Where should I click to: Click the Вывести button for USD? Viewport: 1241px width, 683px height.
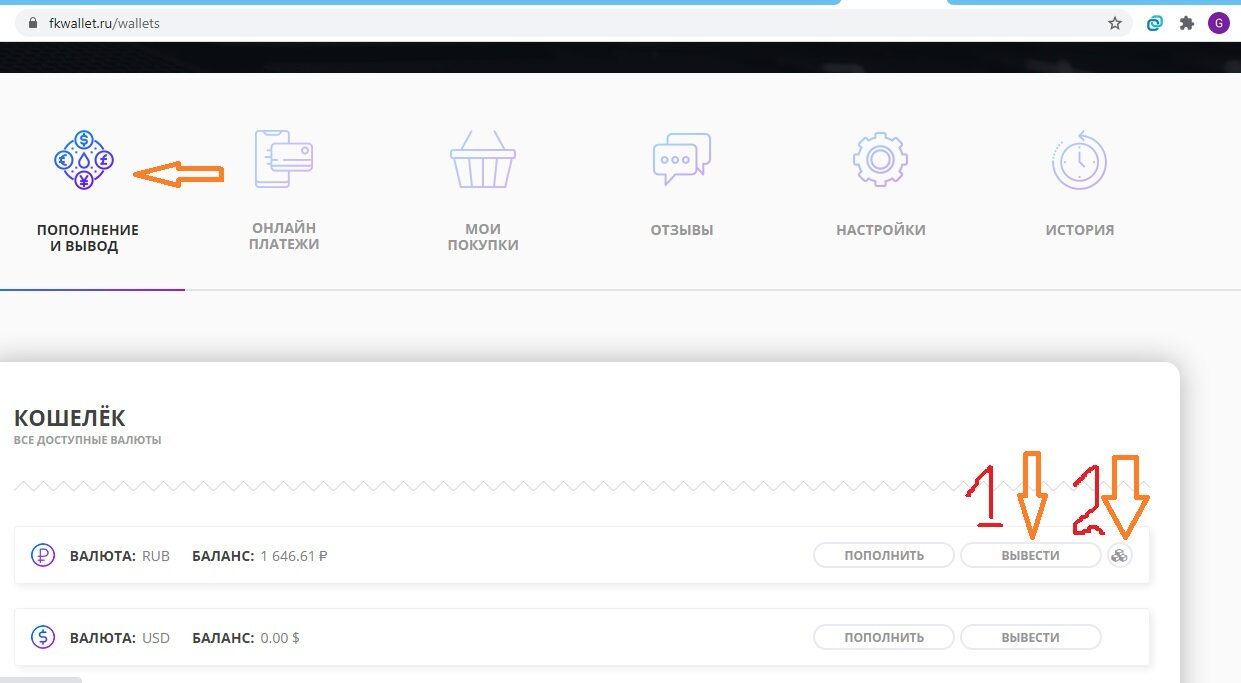pyautogui.click(x=1031, y=637)
